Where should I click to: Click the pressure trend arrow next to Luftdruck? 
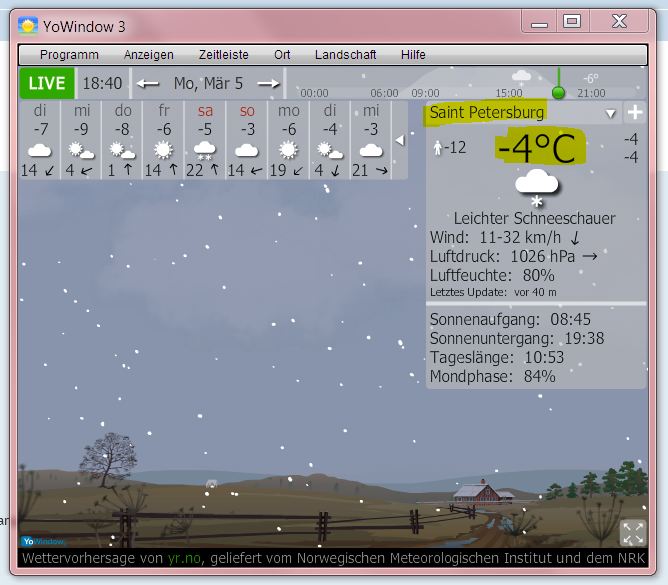click(x=590, y=256)
